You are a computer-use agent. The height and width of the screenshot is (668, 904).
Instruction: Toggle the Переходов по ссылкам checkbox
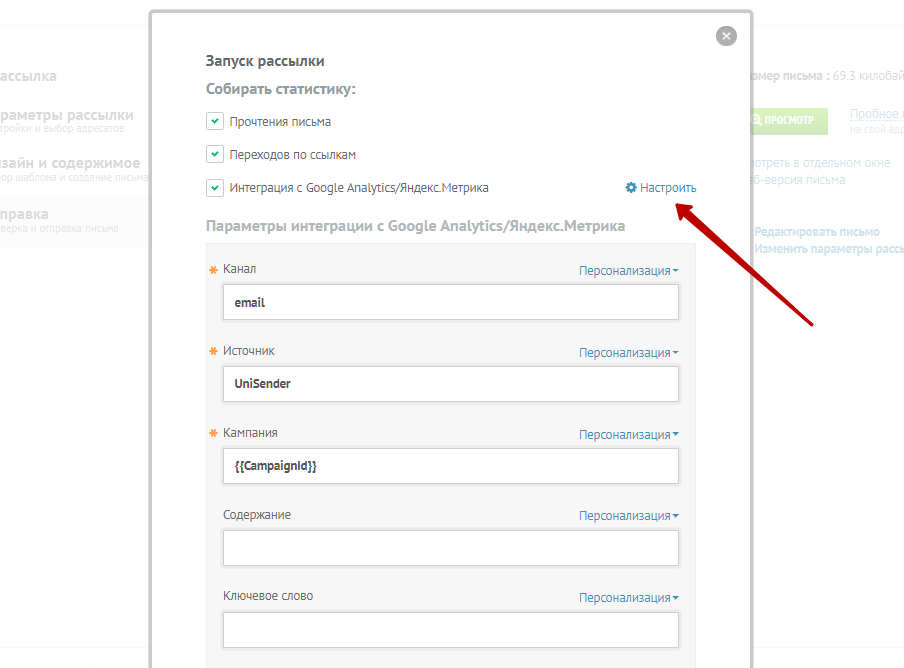coord(215,154)
